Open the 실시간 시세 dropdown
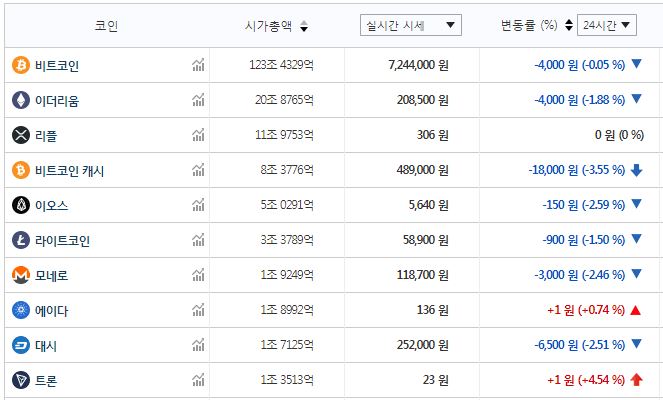663x400 pixels. [x=410, y=25]
